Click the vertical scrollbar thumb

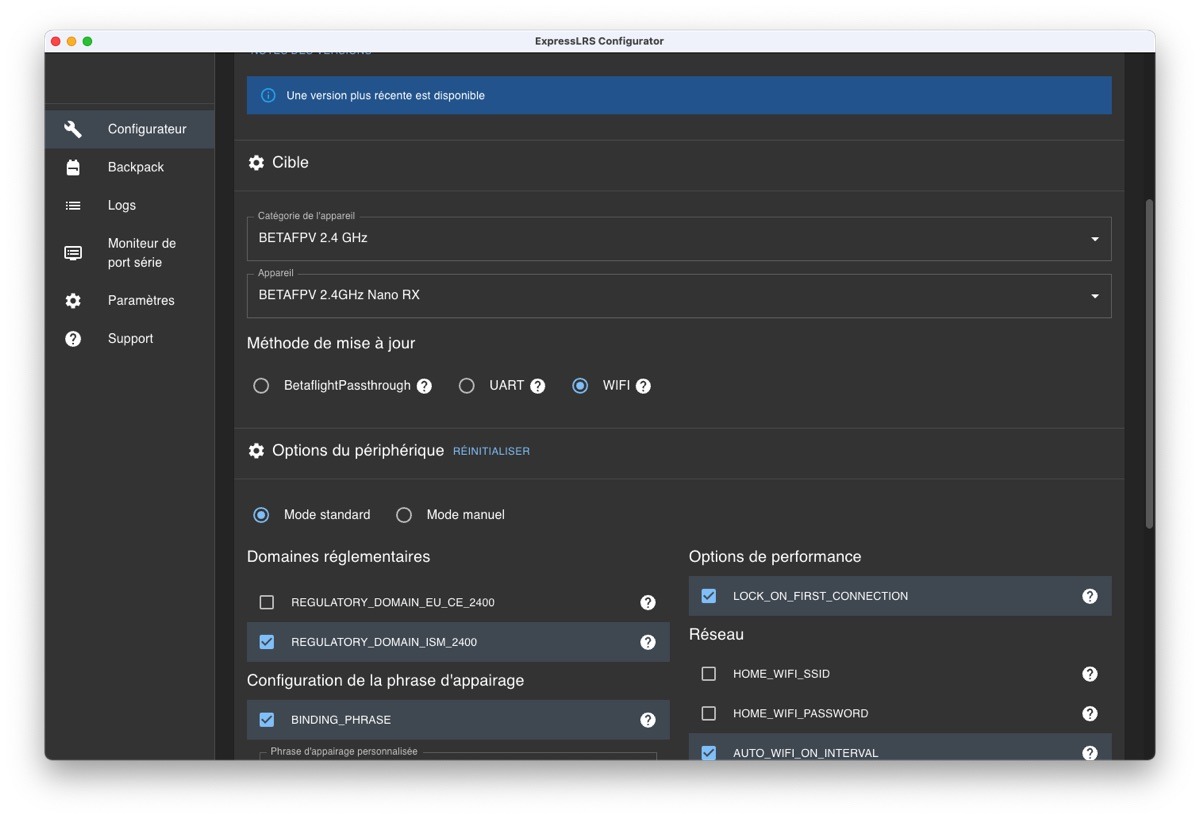1150,364
